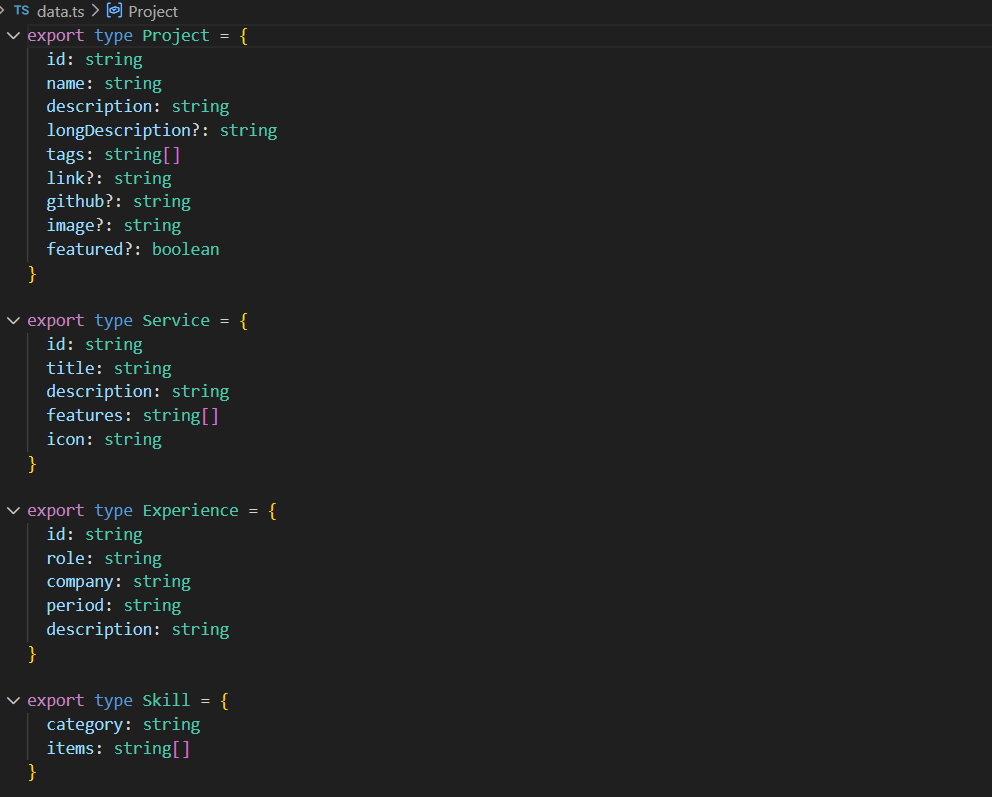Collapse the Skill type fold chevron
Viewport: 992px width, 797px height.
pos(13,700)
